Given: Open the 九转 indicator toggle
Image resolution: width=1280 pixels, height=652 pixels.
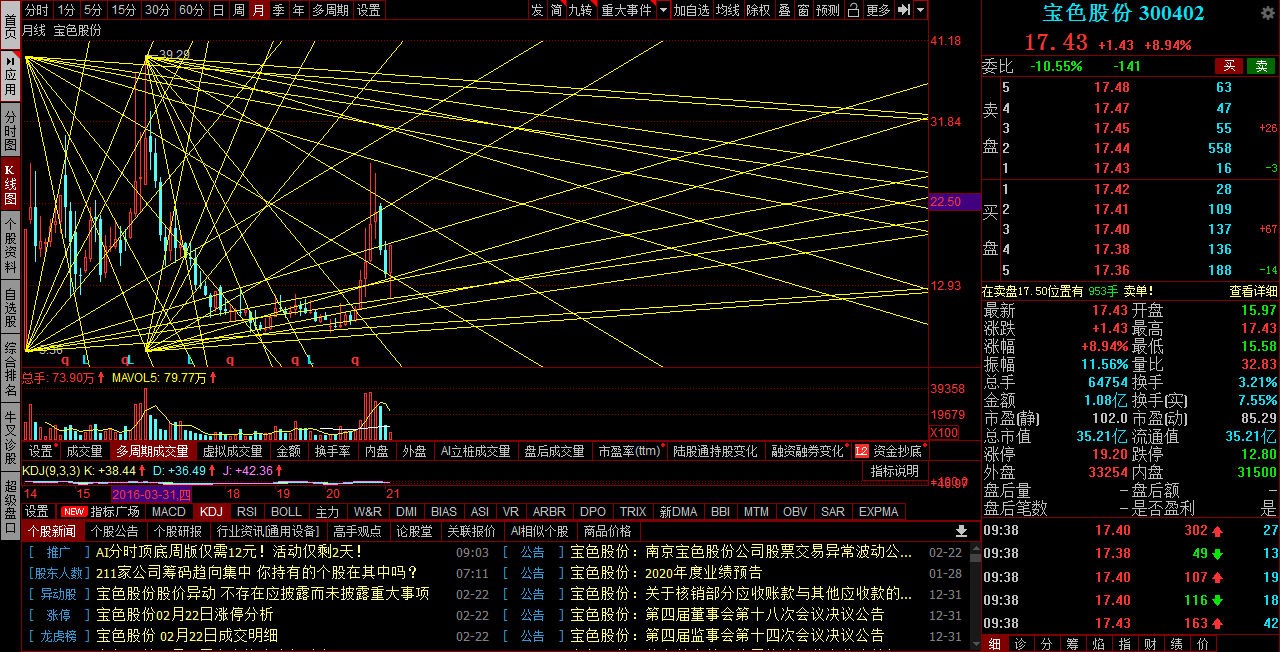Looking at the screenshot, I should pos(580,10).
